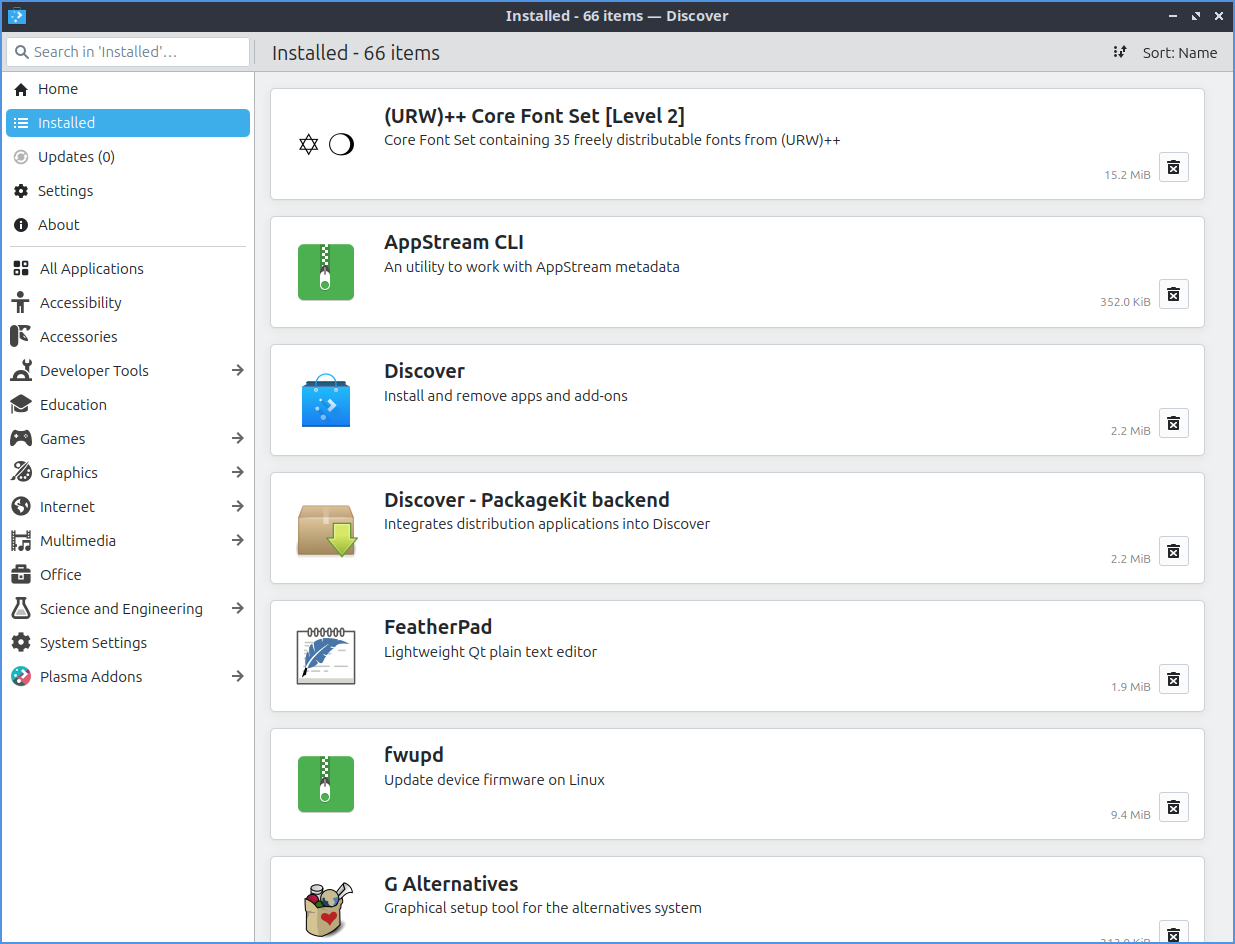Click the FeatherPad feather notepad icon
This screenshot has width=1235, height=944.
point(326,656)
